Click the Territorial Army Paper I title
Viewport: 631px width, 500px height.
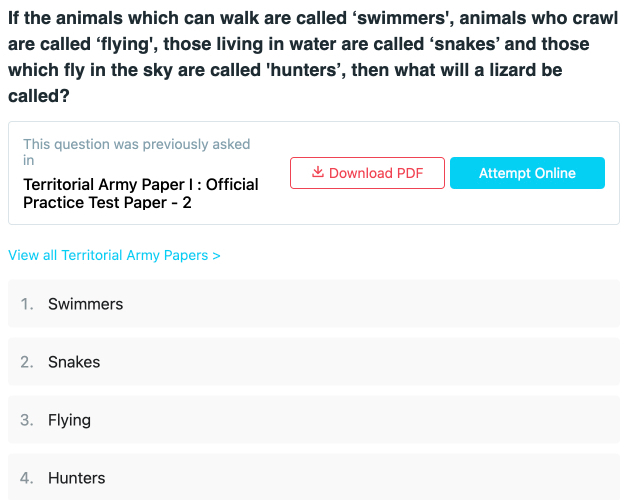pos(141,194)
